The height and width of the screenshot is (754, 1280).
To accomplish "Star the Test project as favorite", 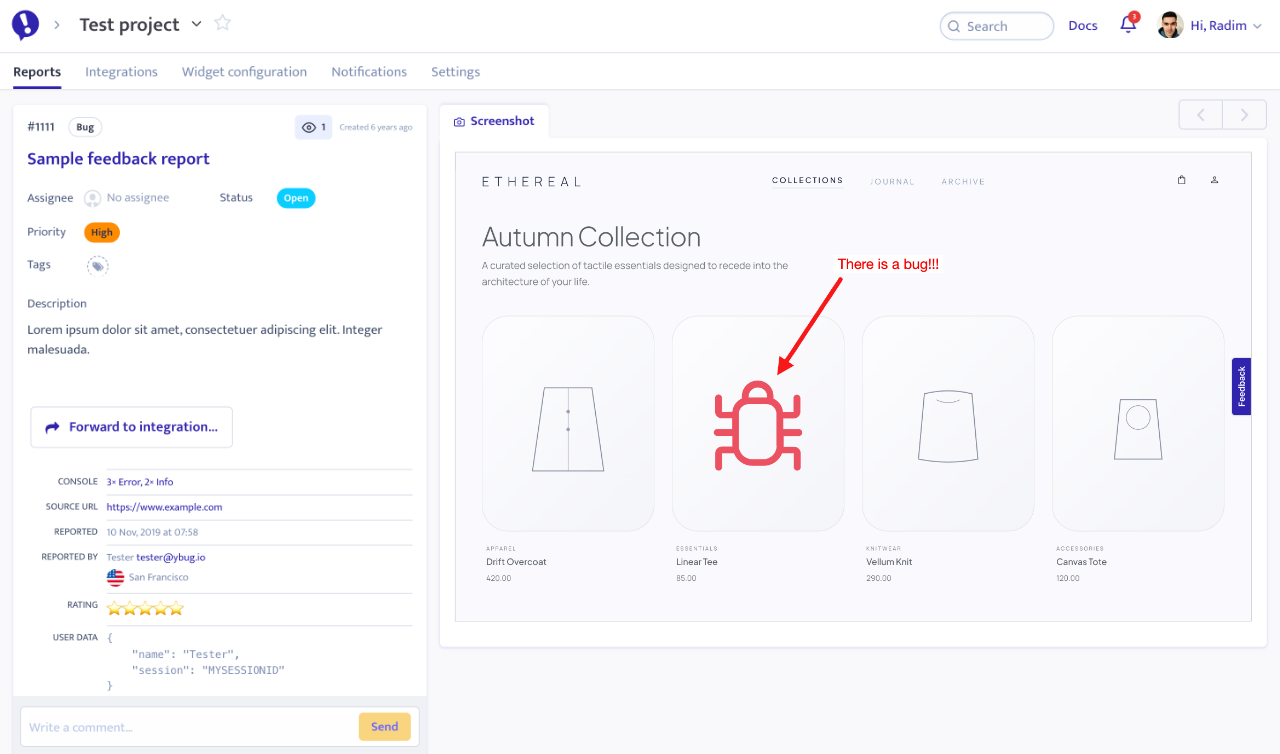I will pos(222,23).
